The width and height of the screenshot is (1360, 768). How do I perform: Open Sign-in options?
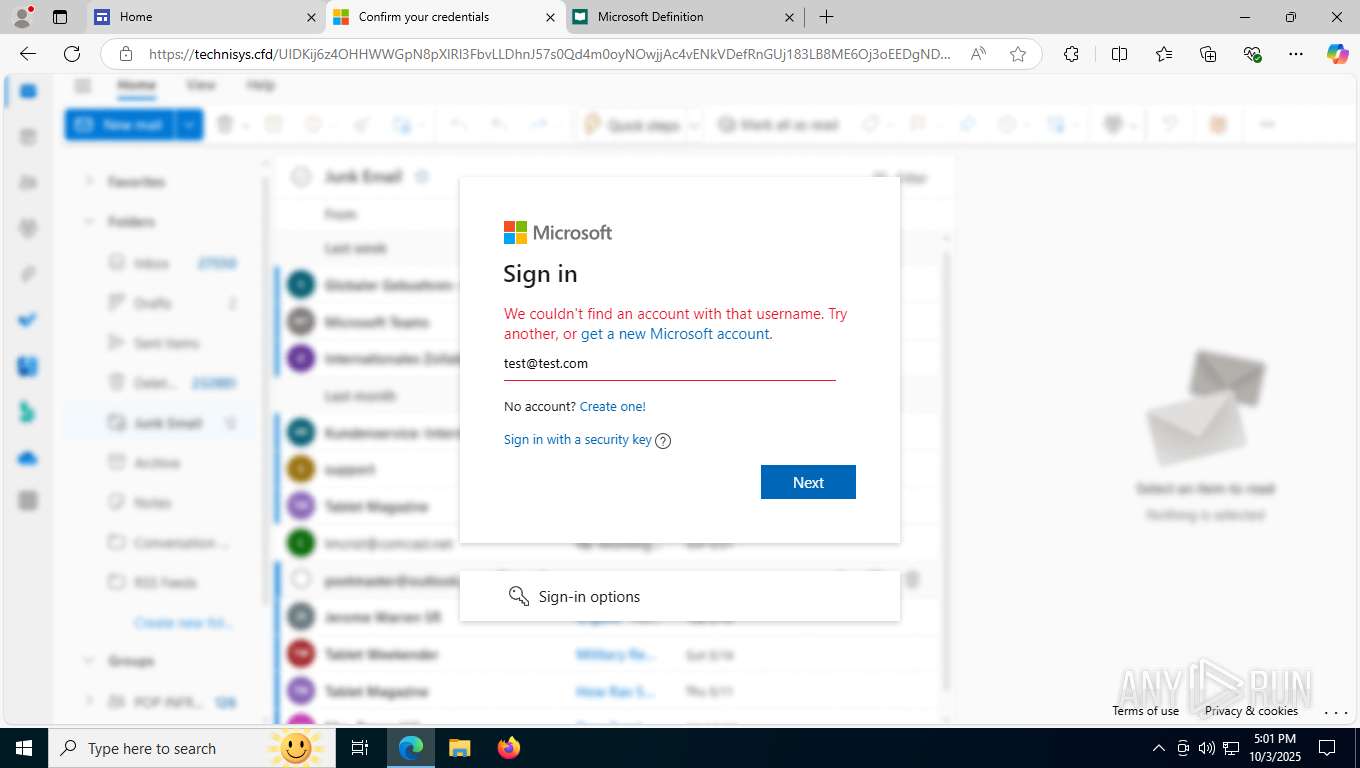(680, 596)
